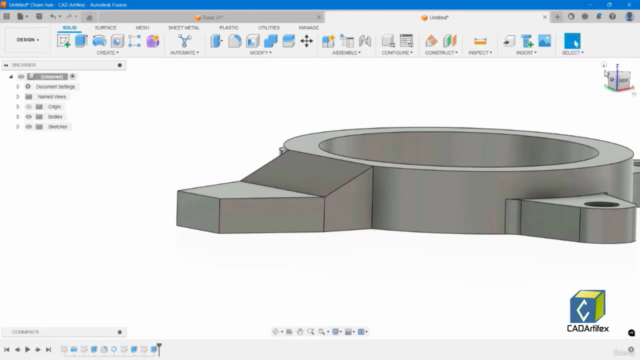
Task: Toggle visibility of the Sketches folder
Action: 29,127
